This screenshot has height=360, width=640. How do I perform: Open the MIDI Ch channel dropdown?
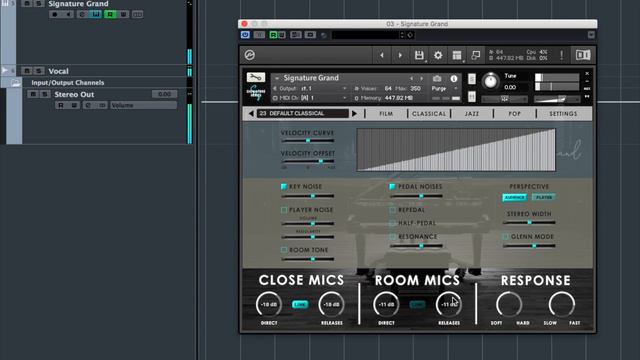(311, 98)
